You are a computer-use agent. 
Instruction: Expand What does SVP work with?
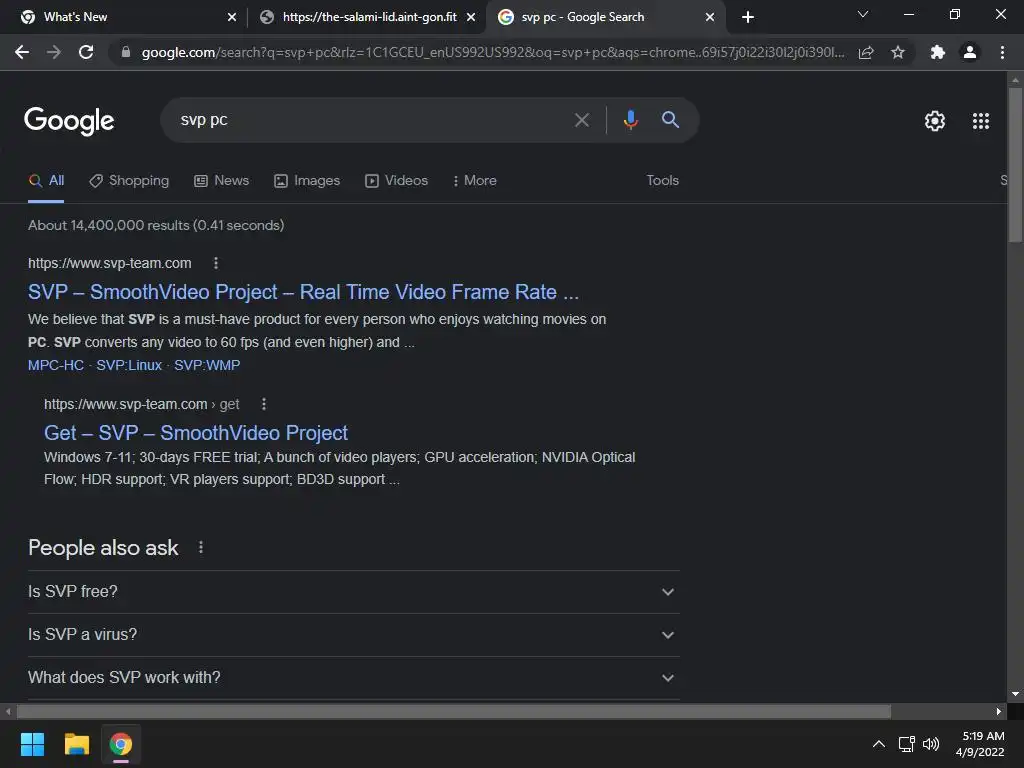[x=353, y=678]
